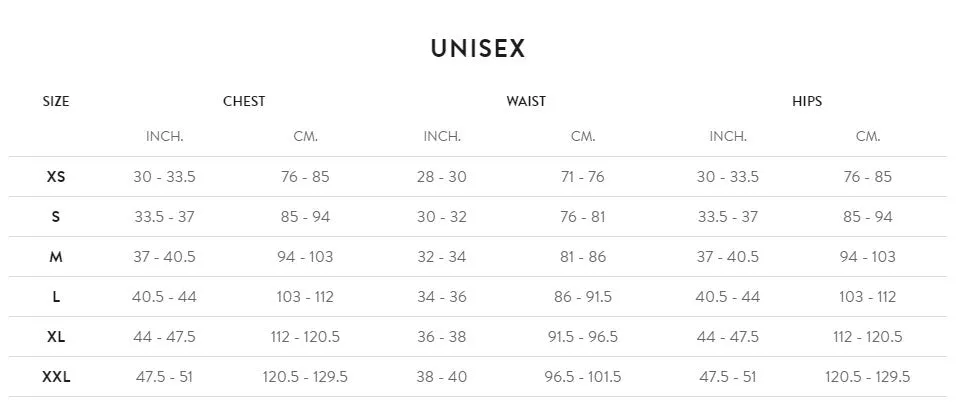Select XL waist inch value 36 - 38

point(442,336)
